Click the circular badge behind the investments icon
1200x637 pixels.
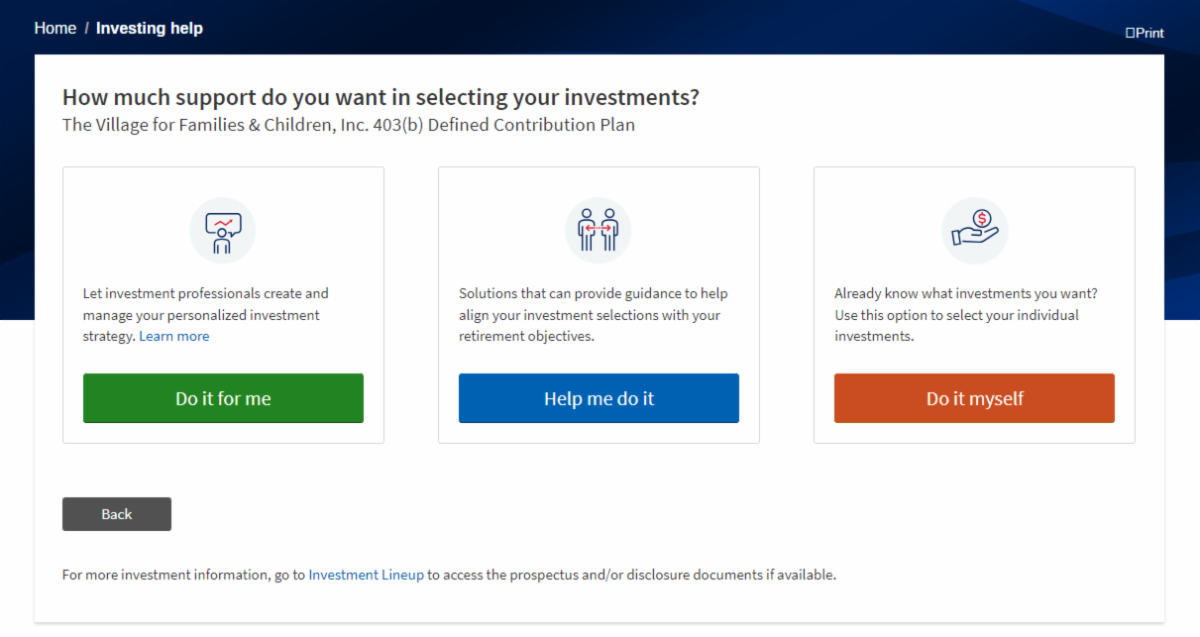pyautogui.click(x=974, y=230)
